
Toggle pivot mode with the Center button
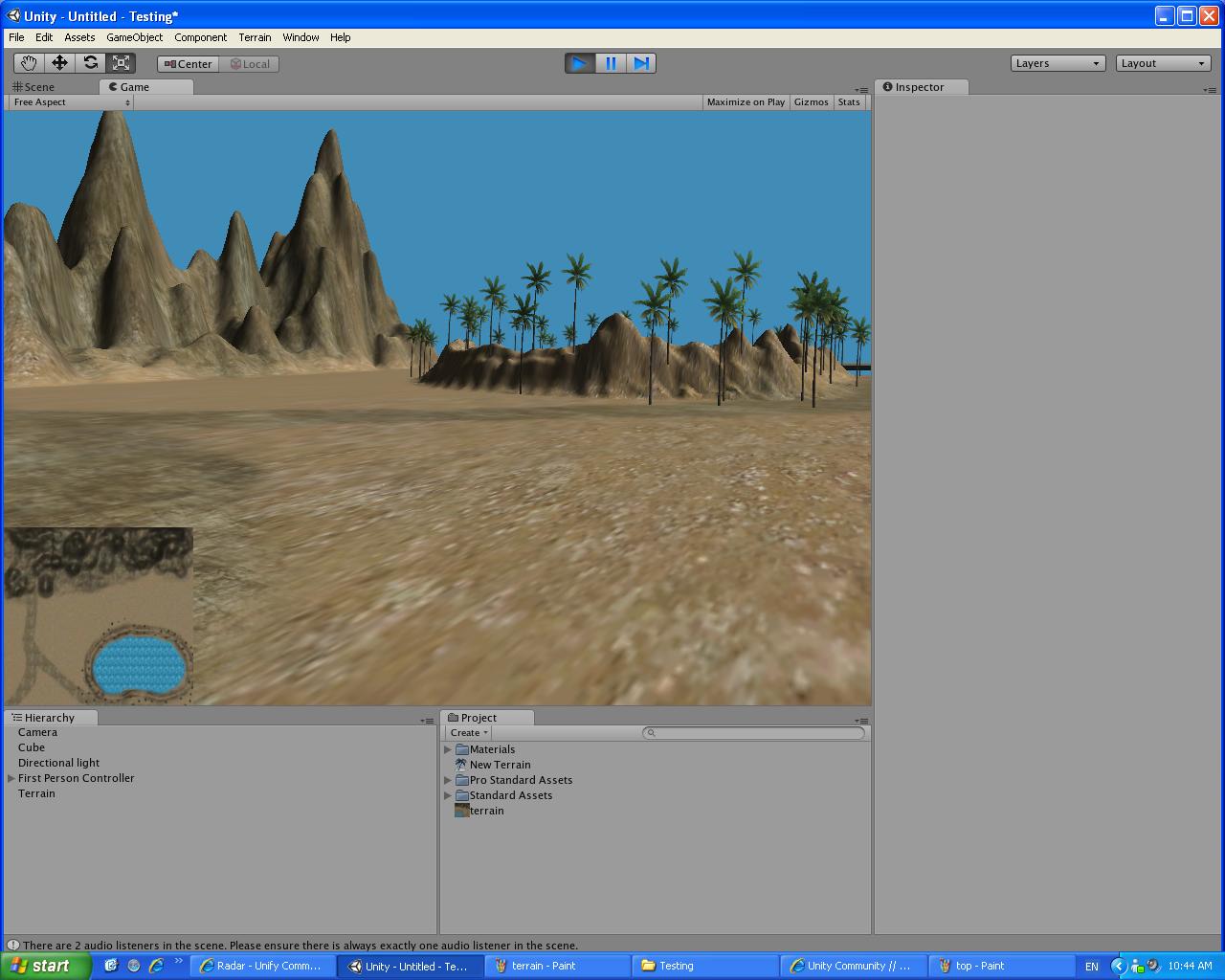187,63
